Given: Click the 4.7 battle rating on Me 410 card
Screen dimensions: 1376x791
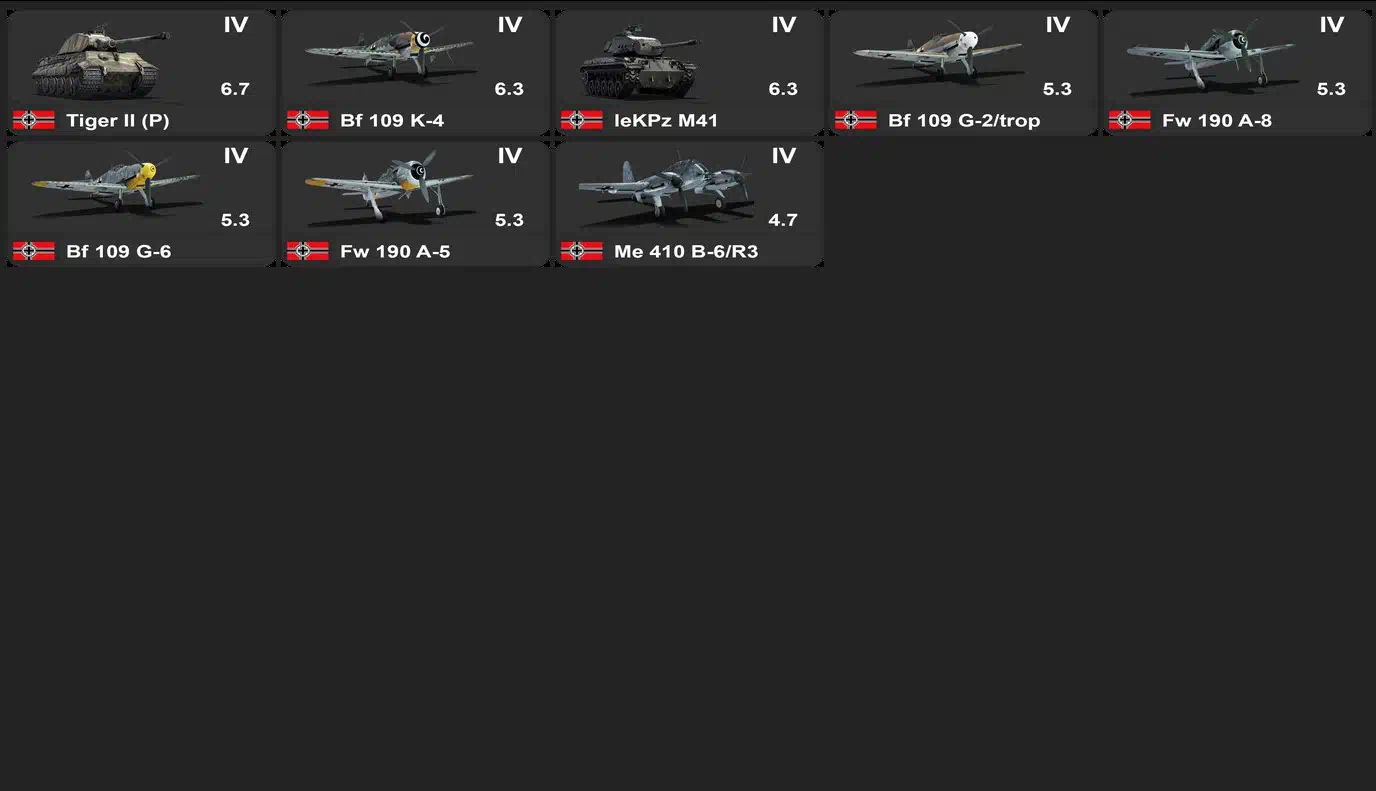Looking at the screenshot, I should tap(783, 220).
